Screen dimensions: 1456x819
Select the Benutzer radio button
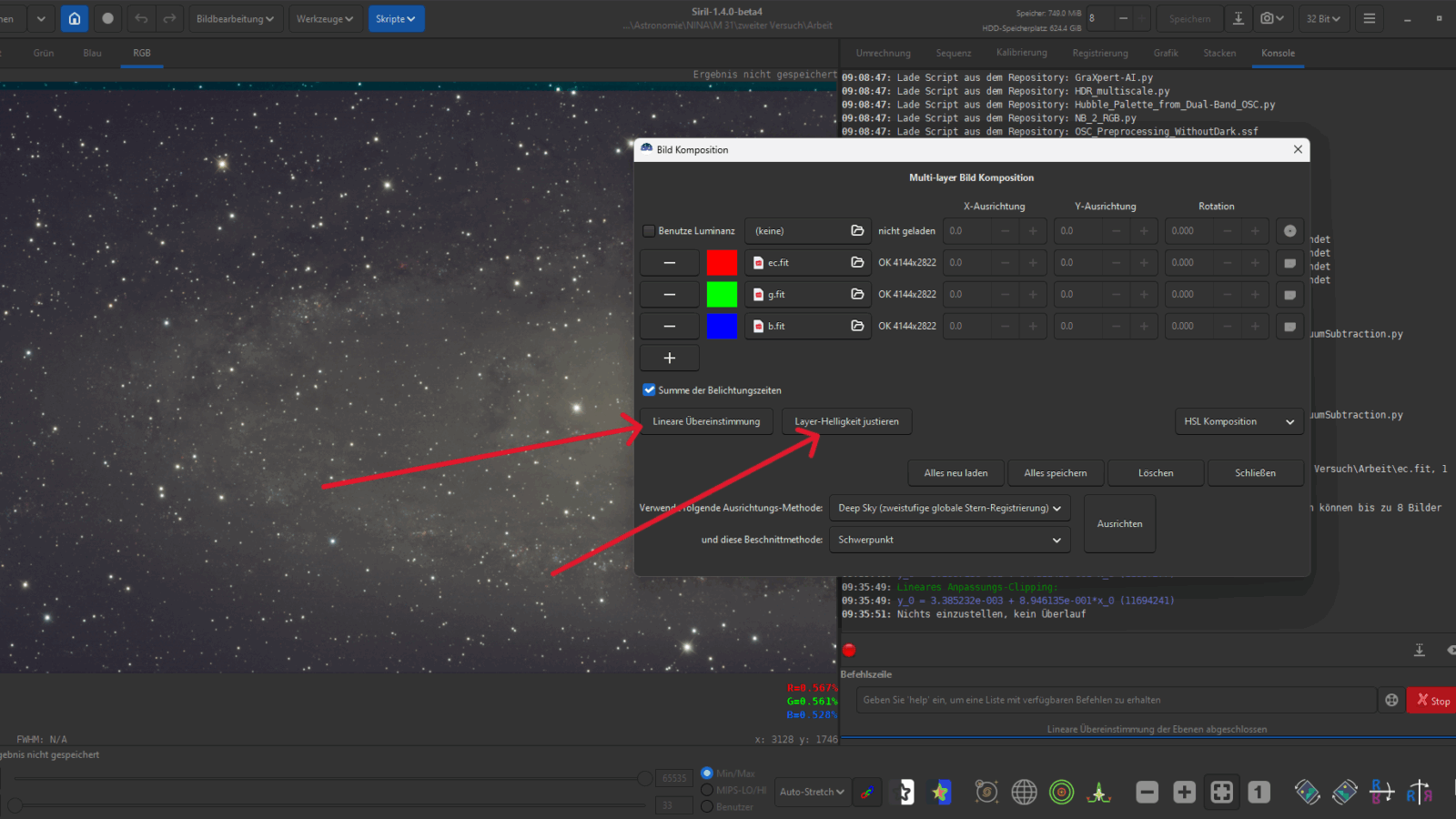[707, 806]
